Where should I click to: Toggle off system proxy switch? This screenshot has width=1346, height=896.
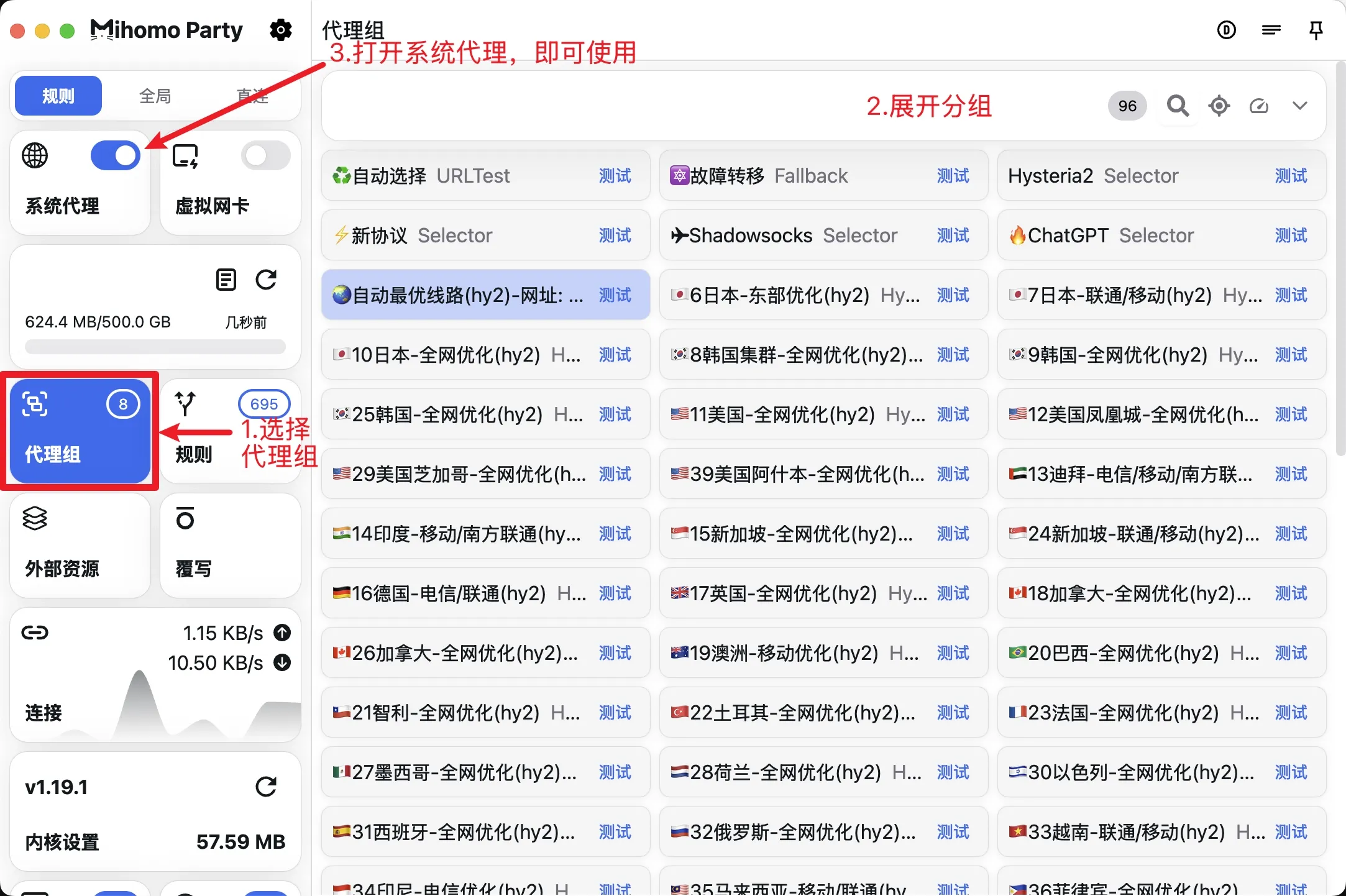(x=116, y=155)
